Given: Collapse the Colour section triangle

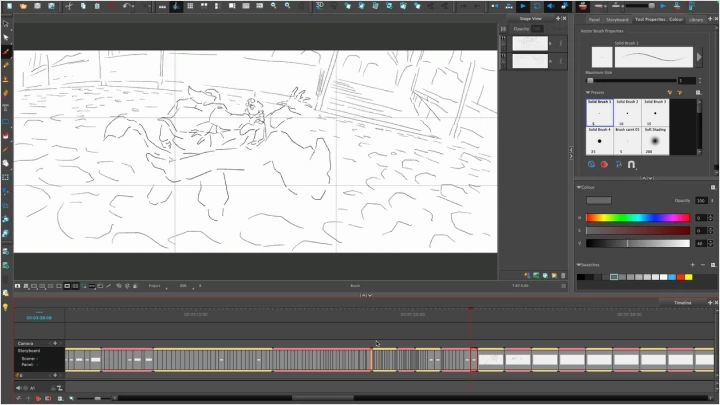Looking at the screenshot, I should [x=579, y=187].
